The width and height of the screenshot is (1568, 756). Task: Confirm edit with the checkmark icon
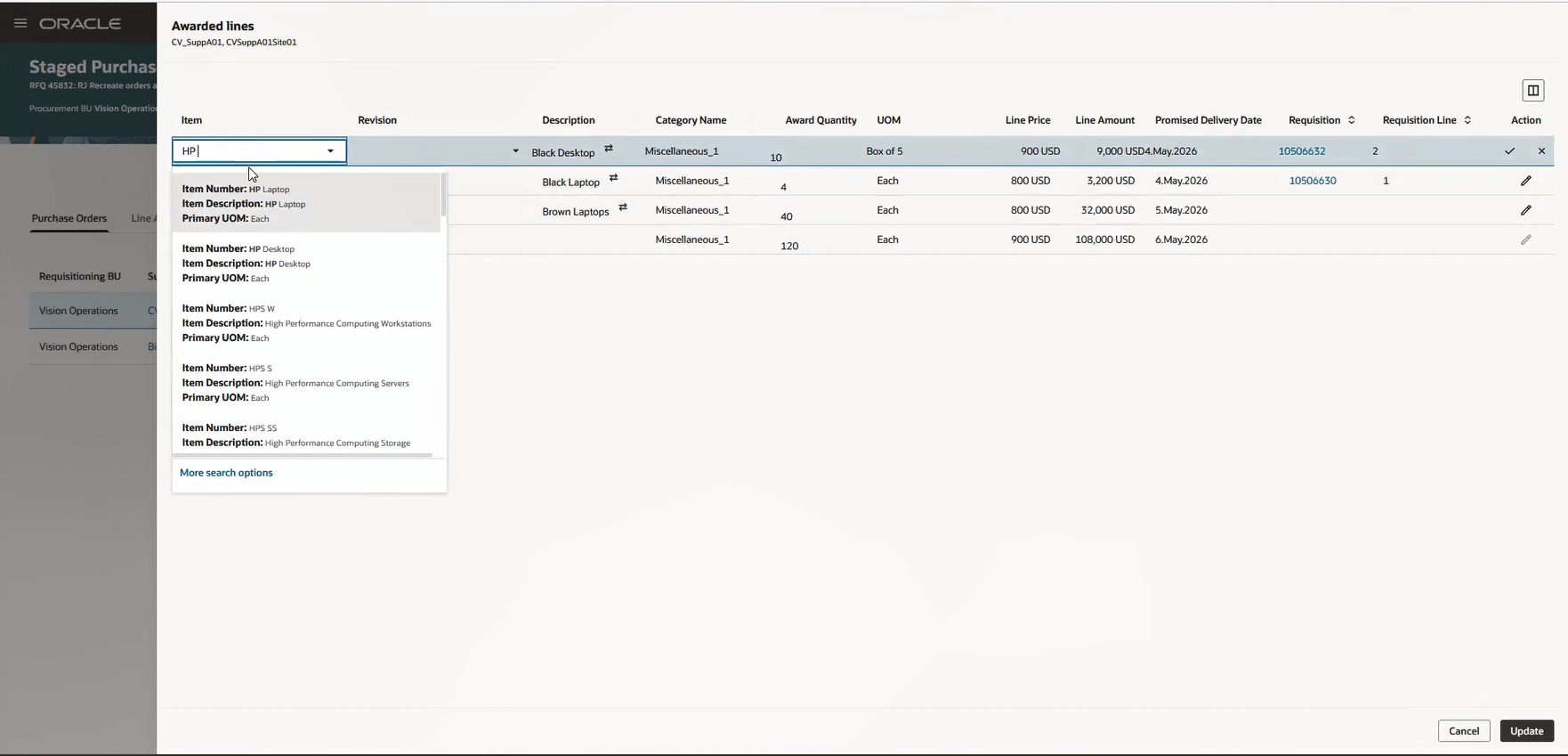click(x=1509, y=151)
